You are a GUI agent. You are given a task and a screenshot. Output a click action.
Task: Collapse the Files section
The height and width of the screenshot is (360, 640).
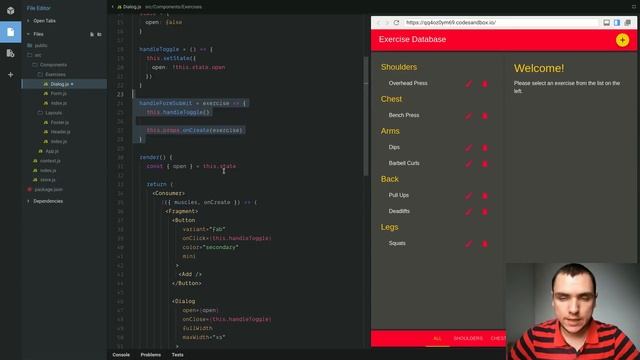(38, 34)
